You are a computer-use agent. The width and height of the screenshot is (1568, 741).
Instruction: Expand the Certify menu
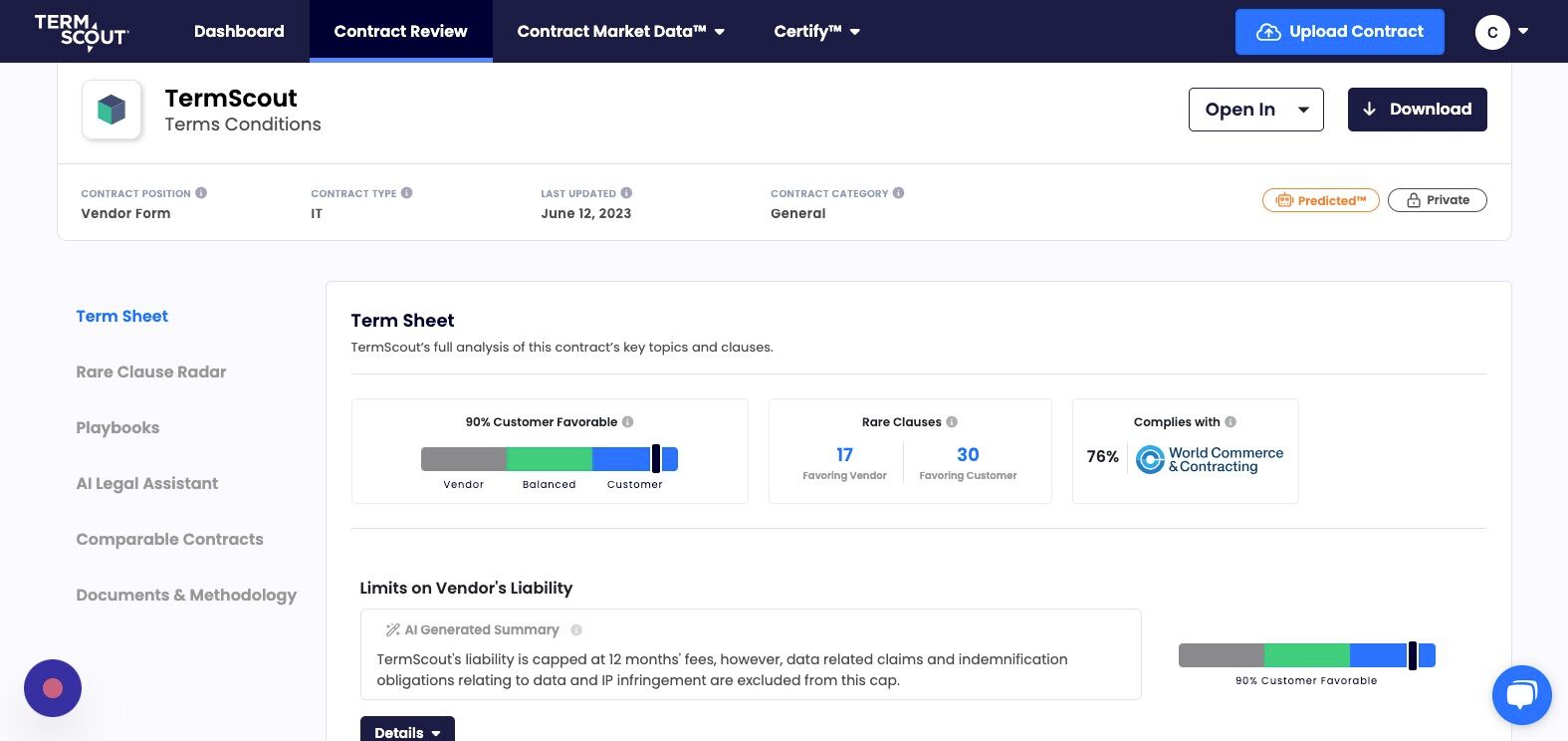[x=816, y=32]
